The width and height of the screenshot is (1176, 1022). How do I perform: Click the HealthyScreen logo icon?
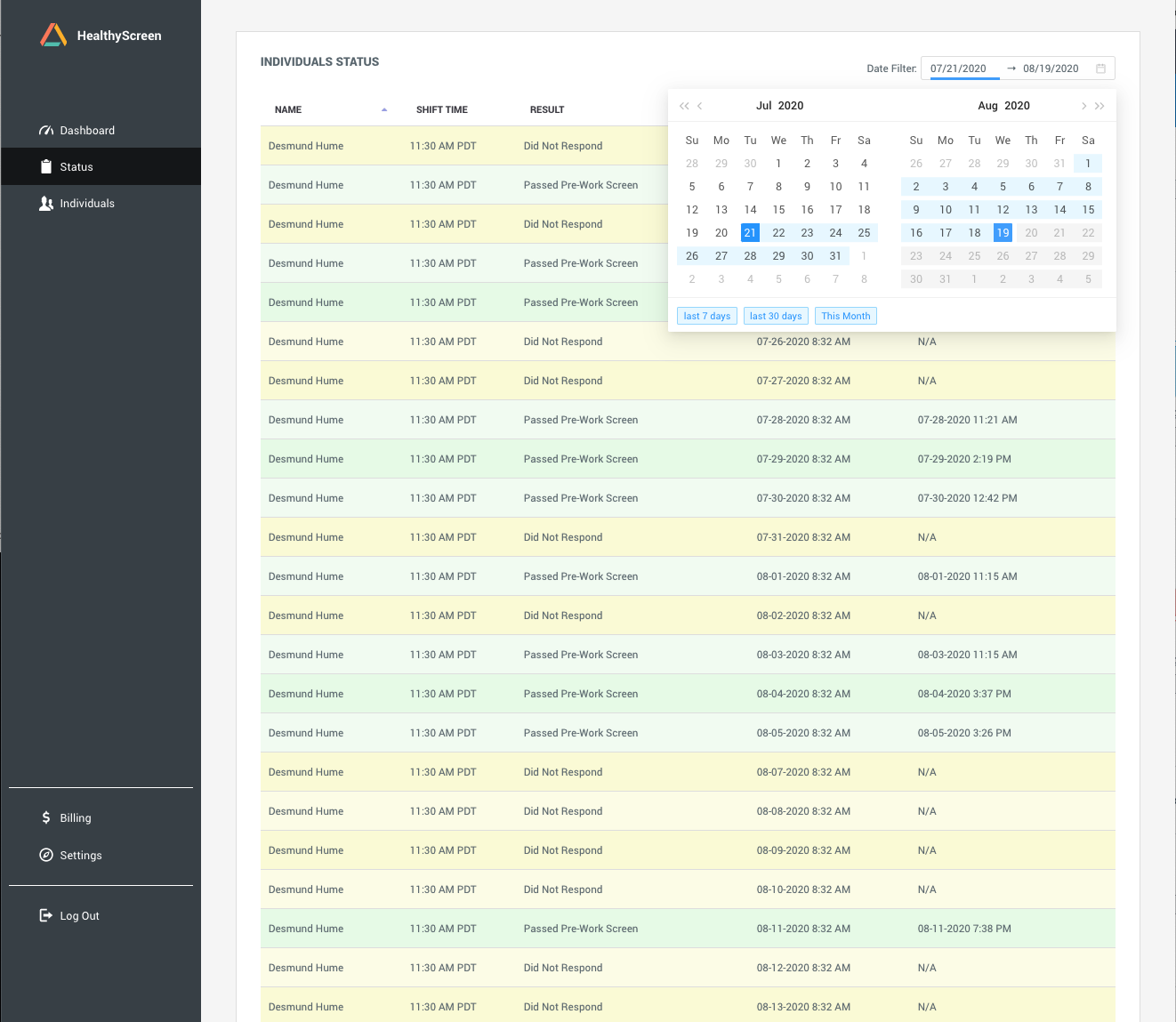pos(53,36)
